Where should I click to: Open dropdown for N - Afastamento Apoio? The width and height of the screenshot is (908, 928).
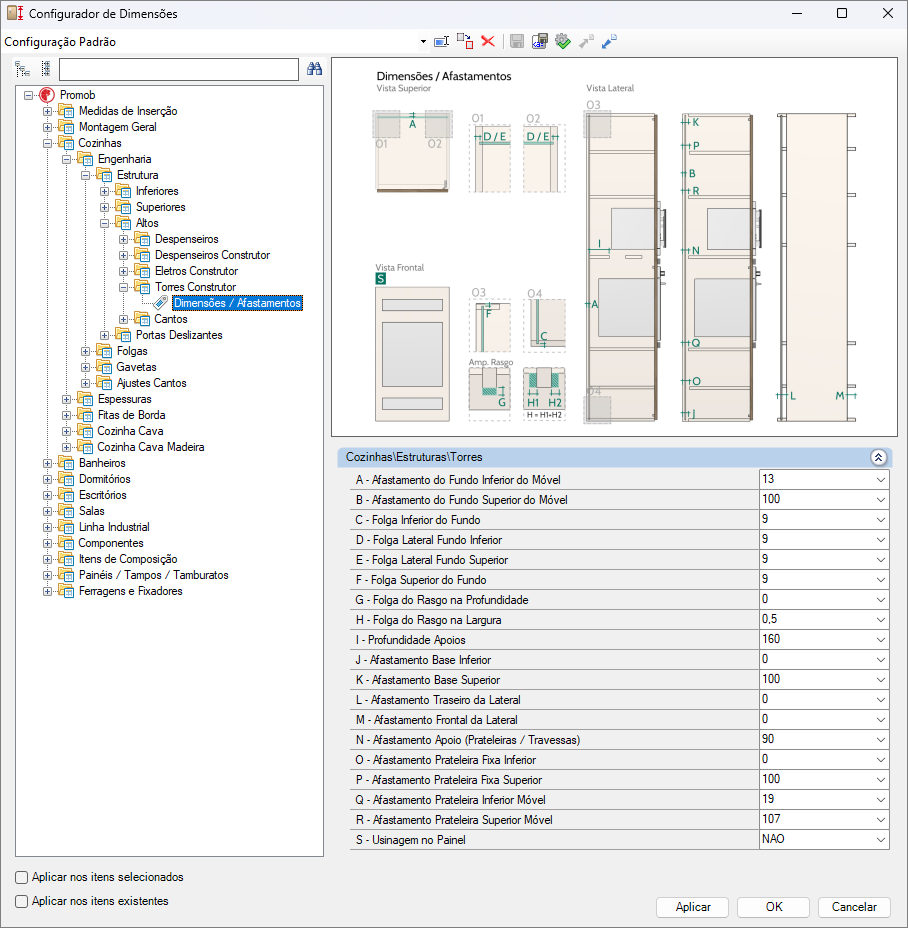881,739
